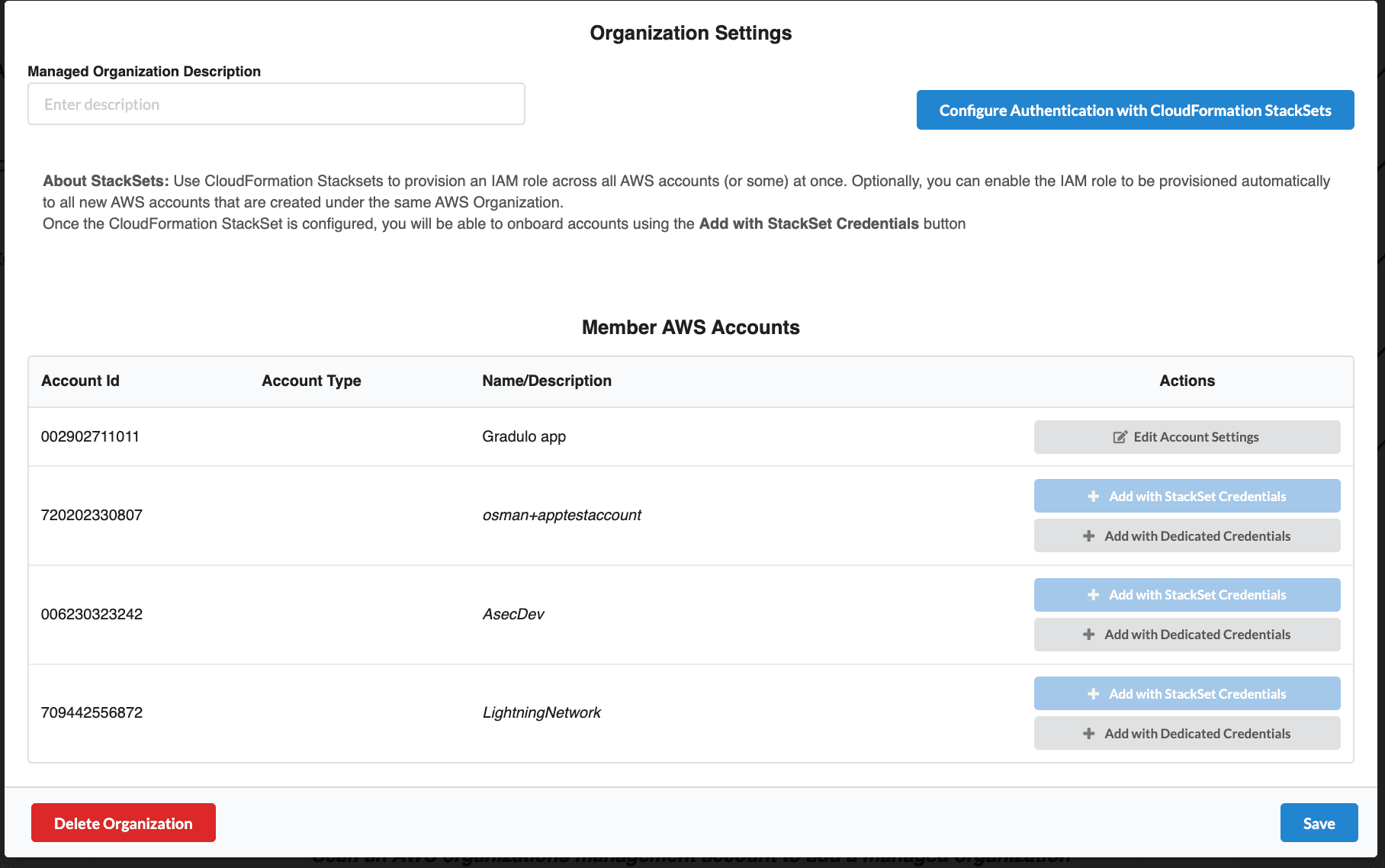
Task: Click the Account Id column header
Action: coord(80,381)
